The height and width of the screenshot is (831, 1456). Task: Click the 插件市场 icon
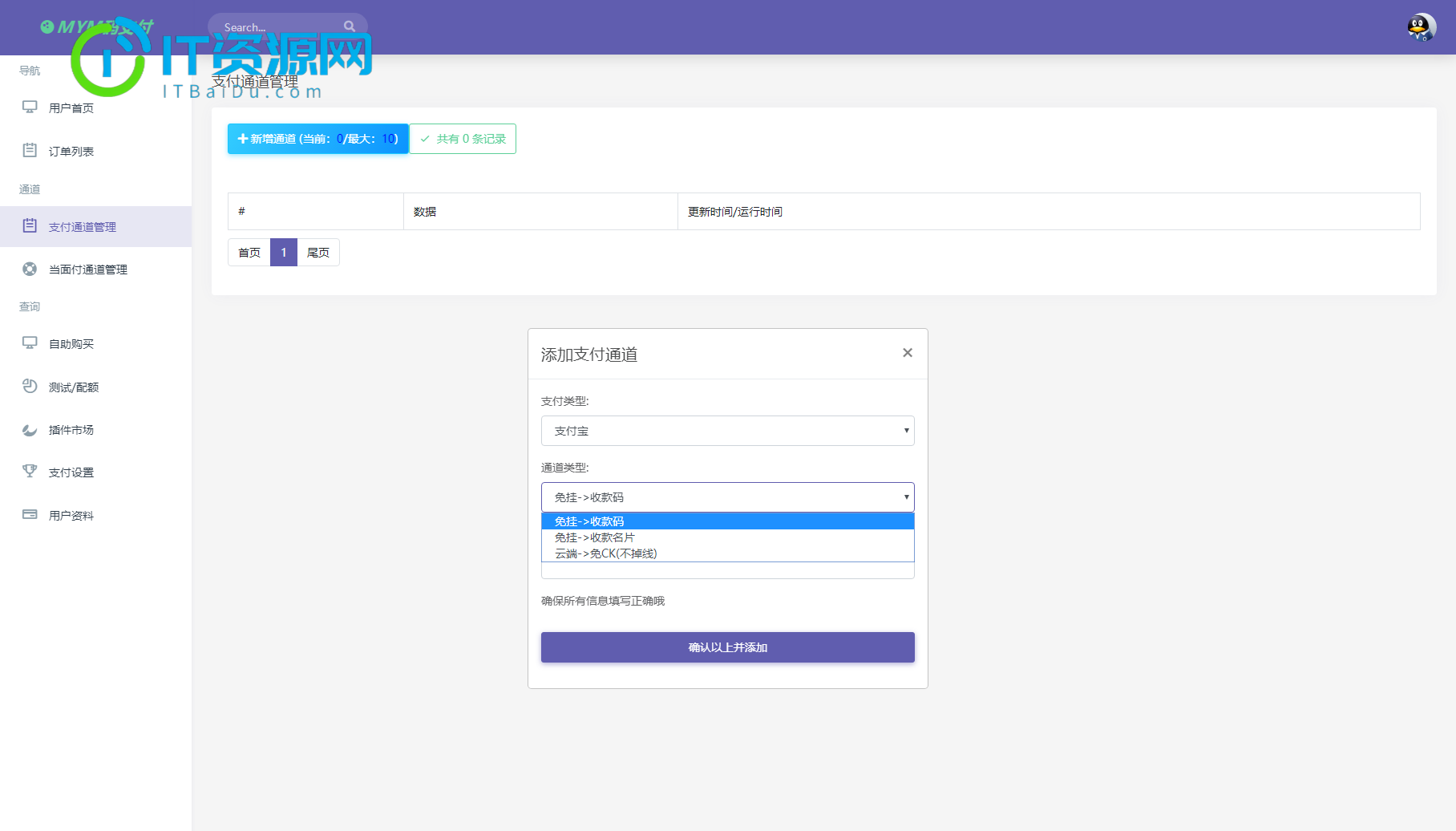point(30,429)
